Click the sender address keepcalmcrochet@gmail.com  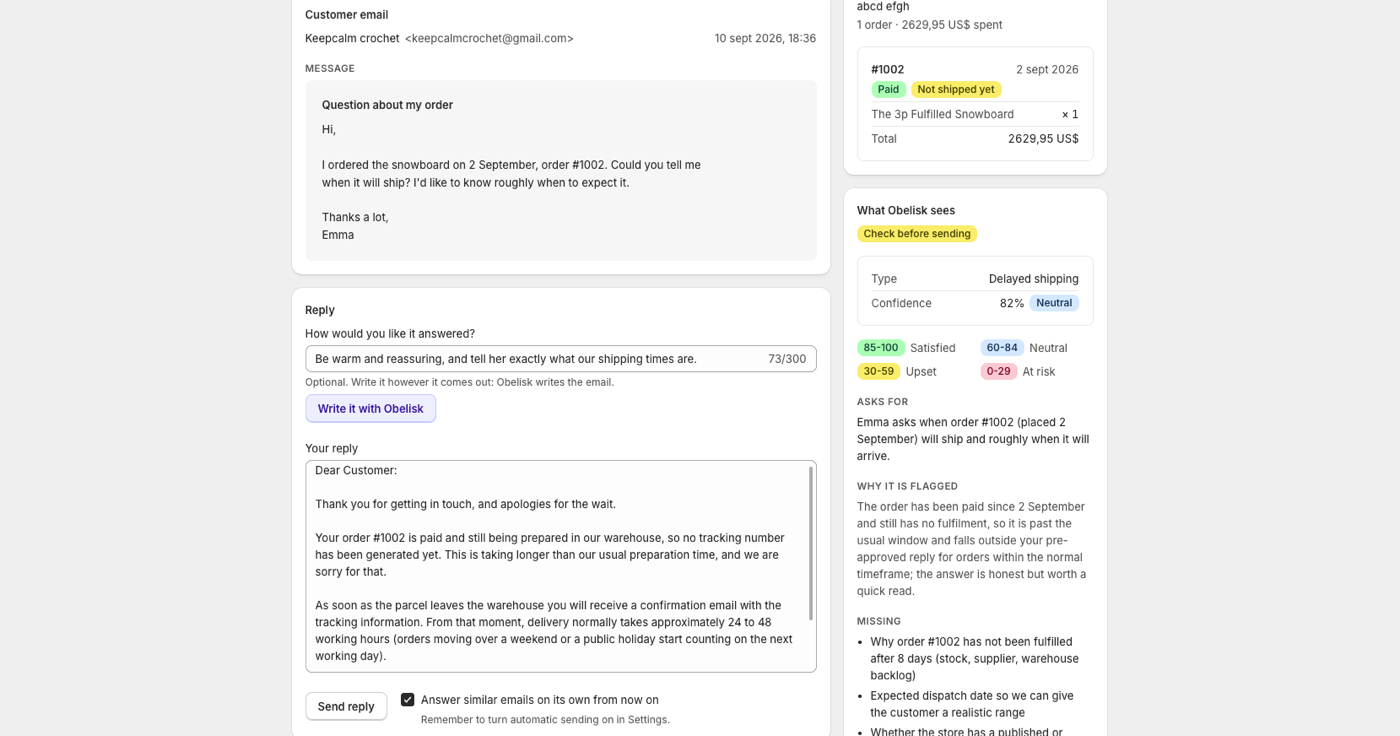(489, 38)
